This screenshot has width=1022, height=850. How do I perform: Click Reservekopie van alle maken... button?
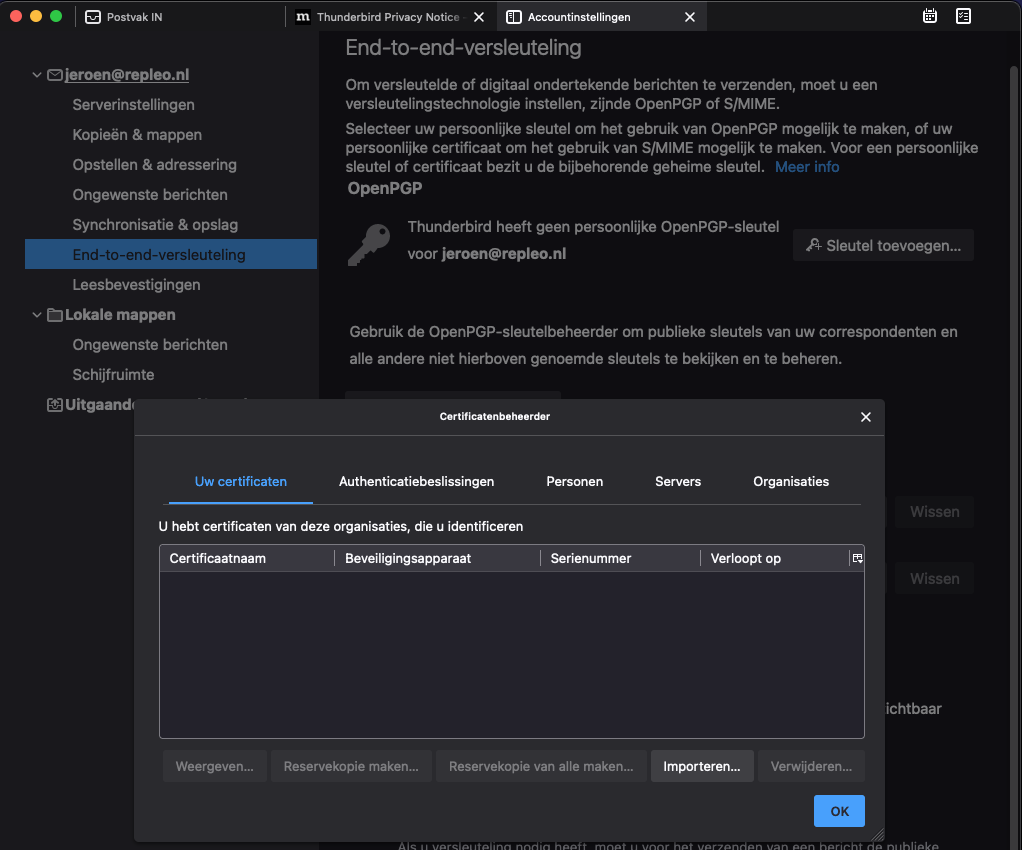point(541,766)
